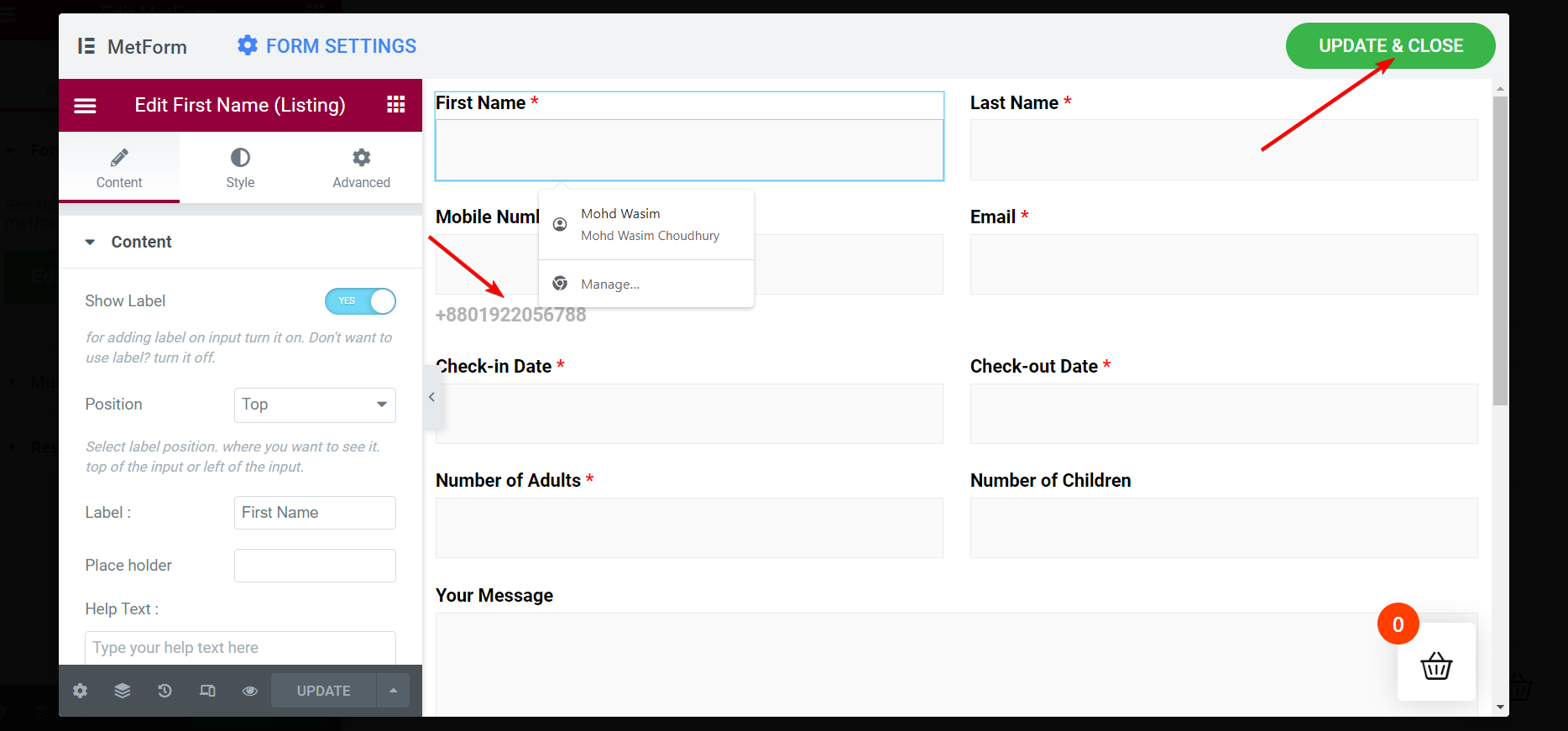1568x731 pixels.
Task: Open the Position dropdown
Action: click(x=315, y=405)
